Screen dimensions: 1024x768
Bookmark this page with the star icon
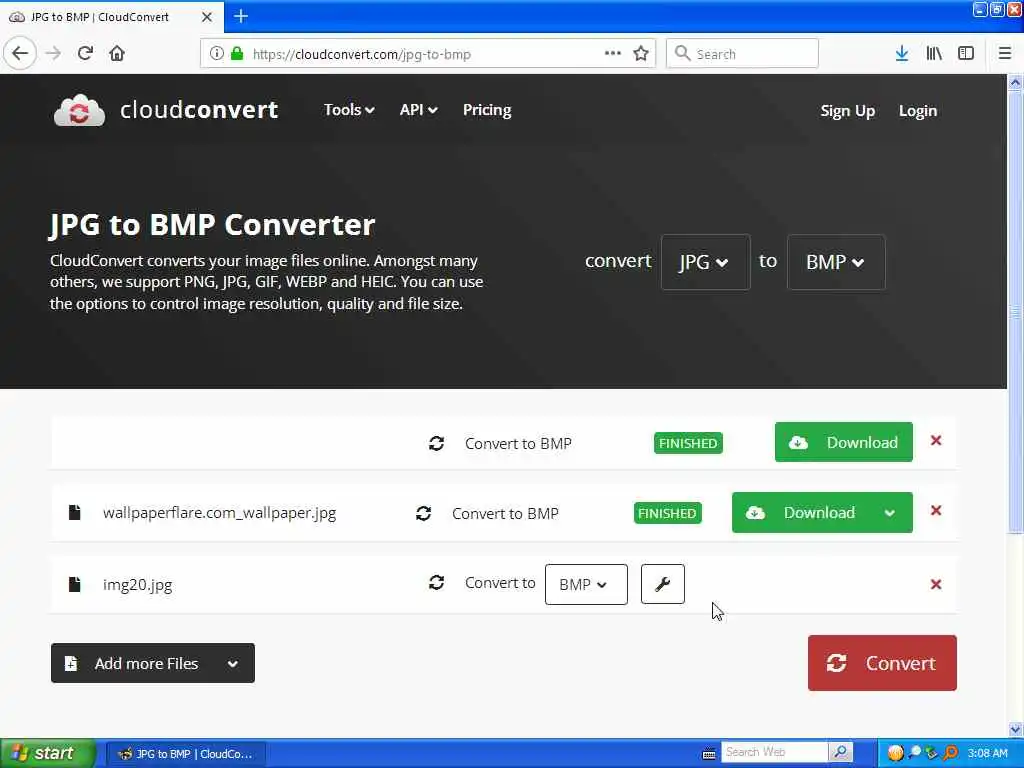point(641,54)
